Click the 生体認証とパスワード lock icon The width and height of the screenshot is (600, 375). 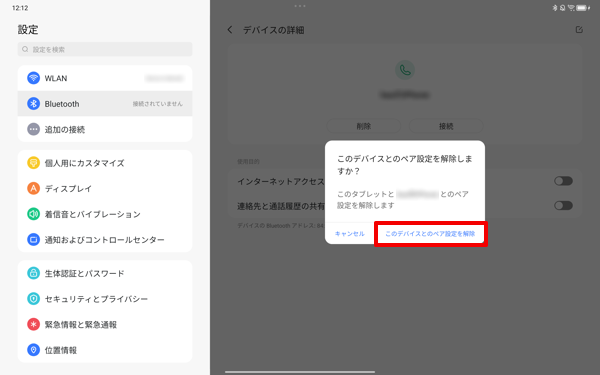tap(33, 273)
